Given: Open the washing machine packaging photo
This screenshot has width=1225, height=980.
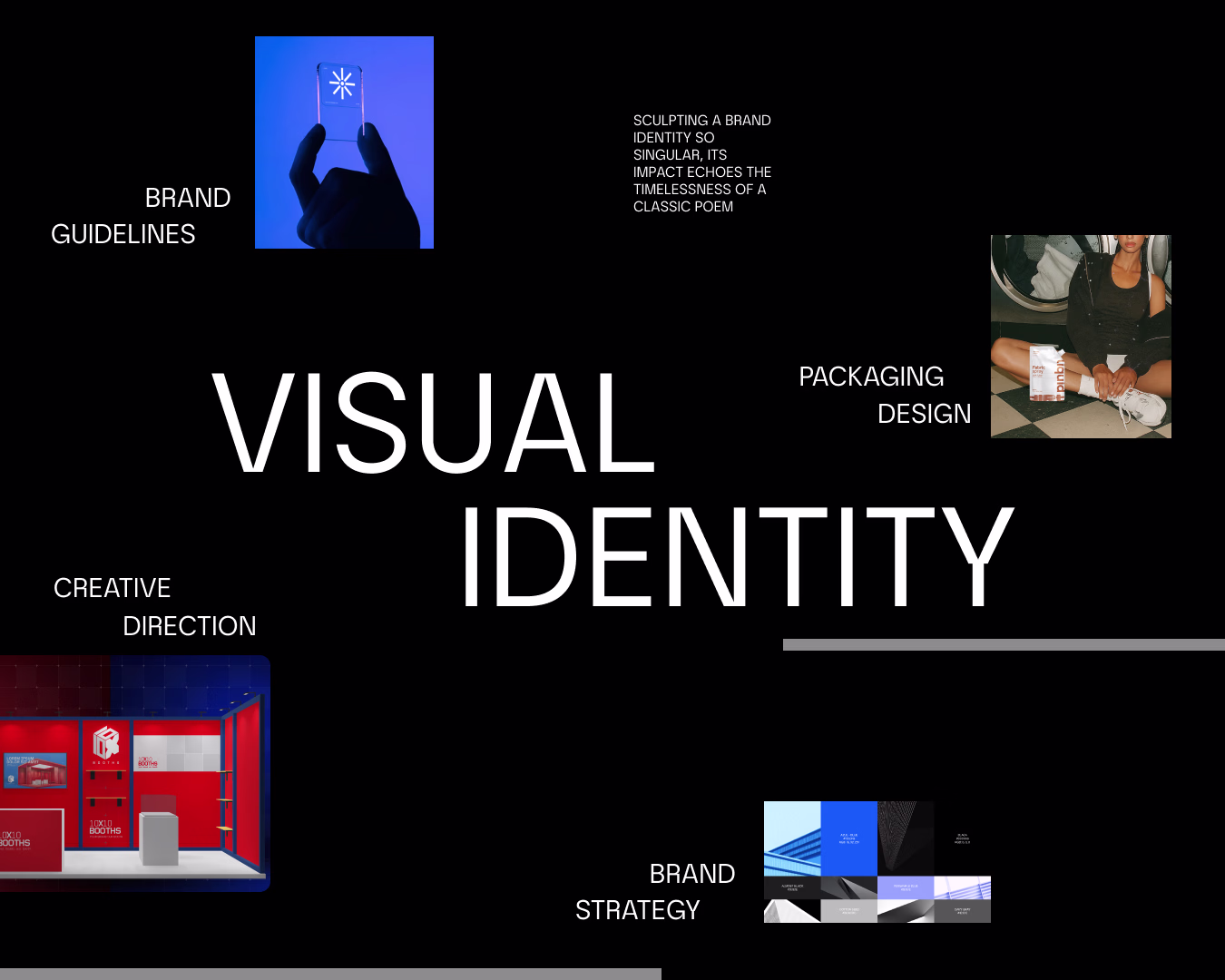Looking at the screenshot, I should tap(1080, 336).
